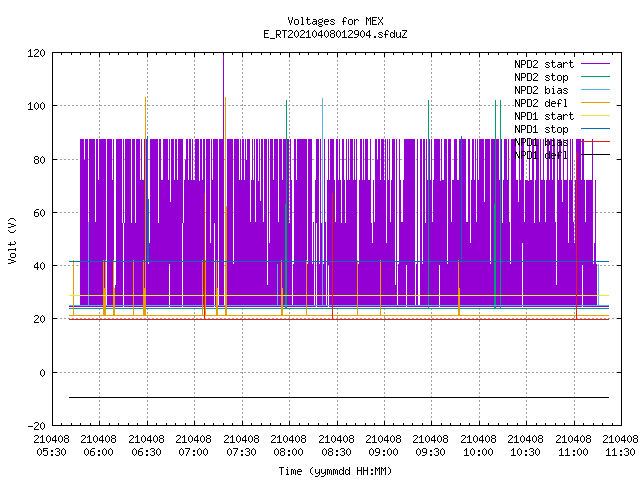Click the x-axis tick label 08:00
Viewport: 640px width, 480px height.
289,452
